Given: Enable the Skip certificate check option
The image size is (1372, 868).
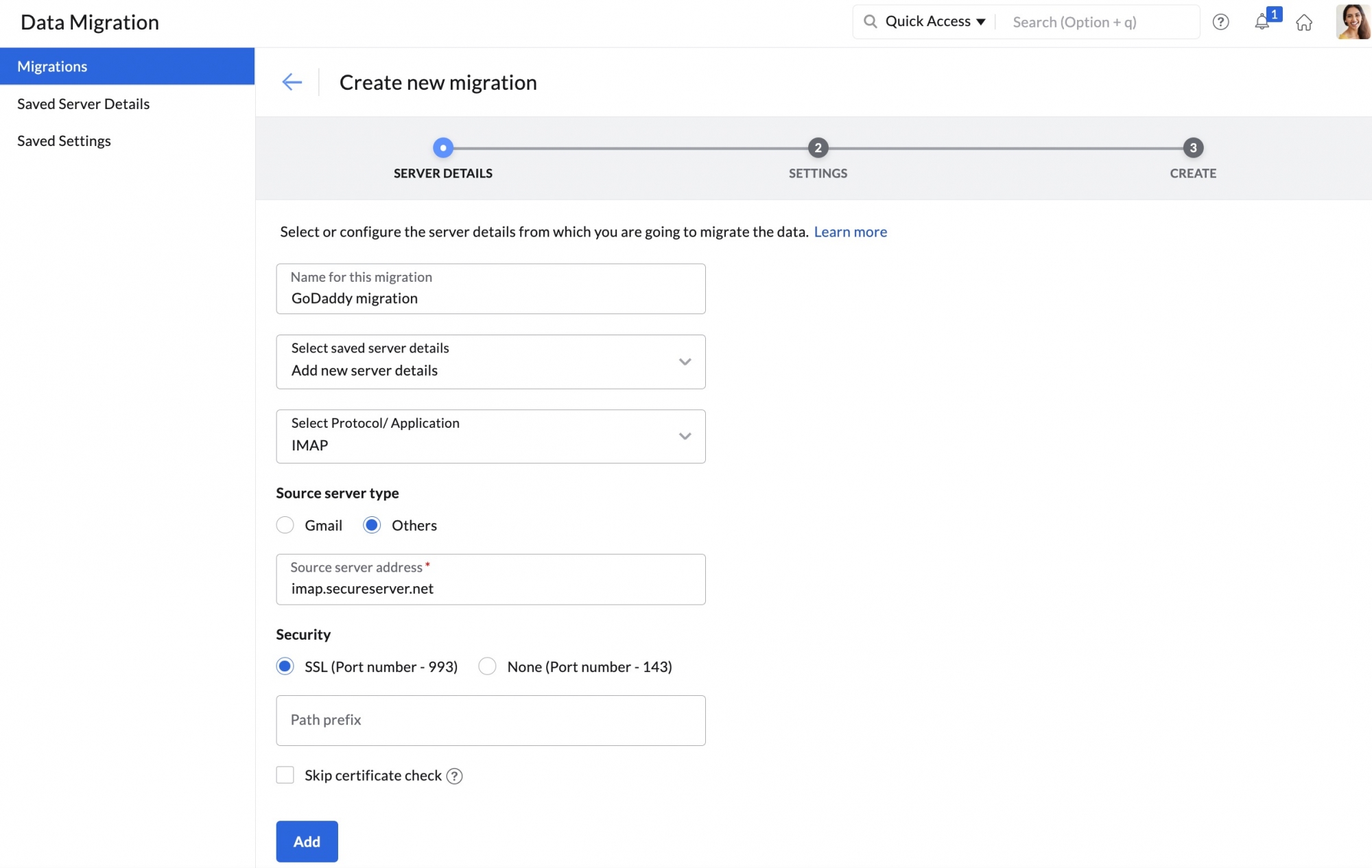Looking at the screenshot, I should pos(285,775).
